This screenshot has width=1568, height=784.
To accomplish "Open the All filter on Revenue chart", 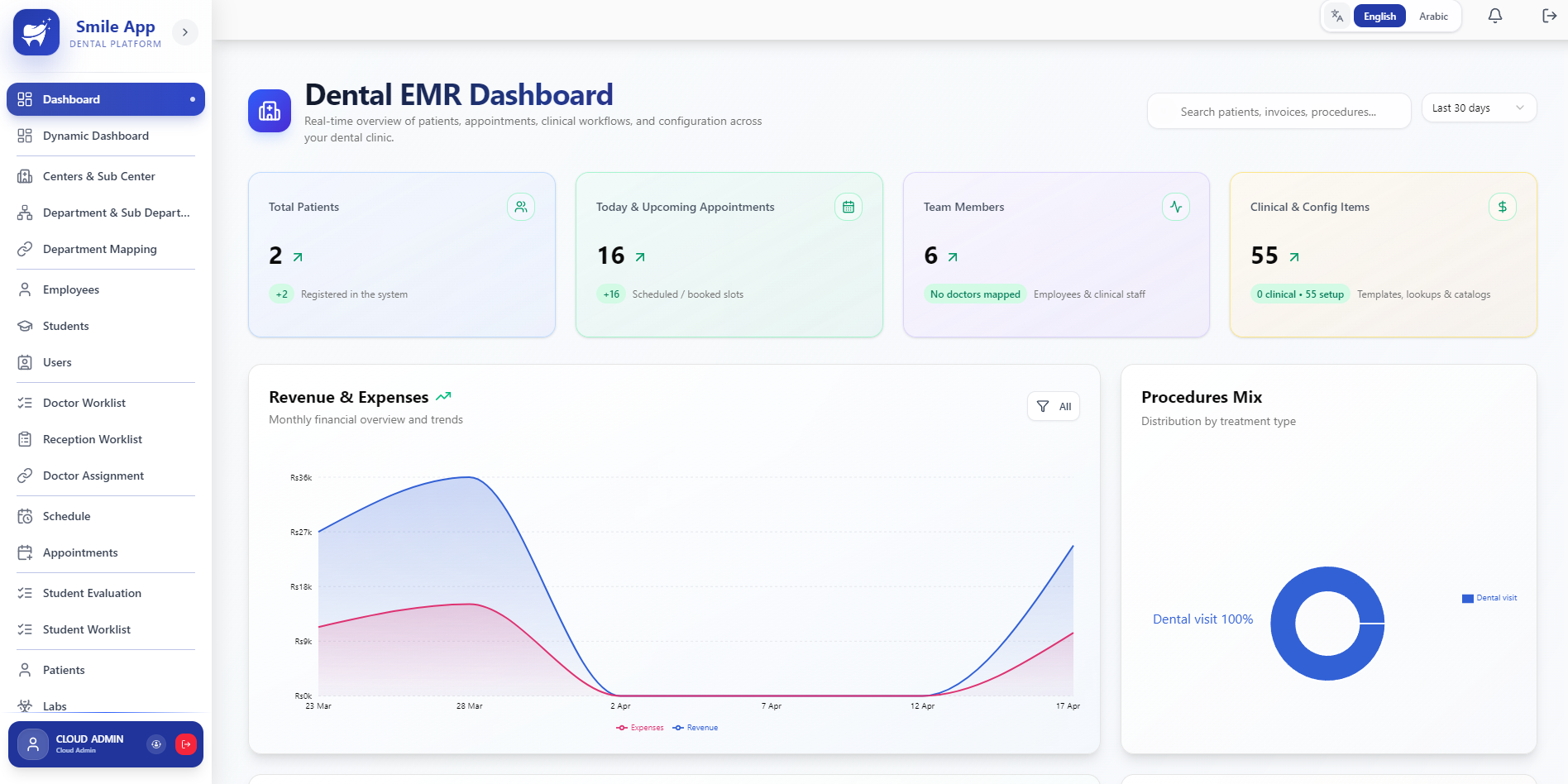I will (1053, 406).
